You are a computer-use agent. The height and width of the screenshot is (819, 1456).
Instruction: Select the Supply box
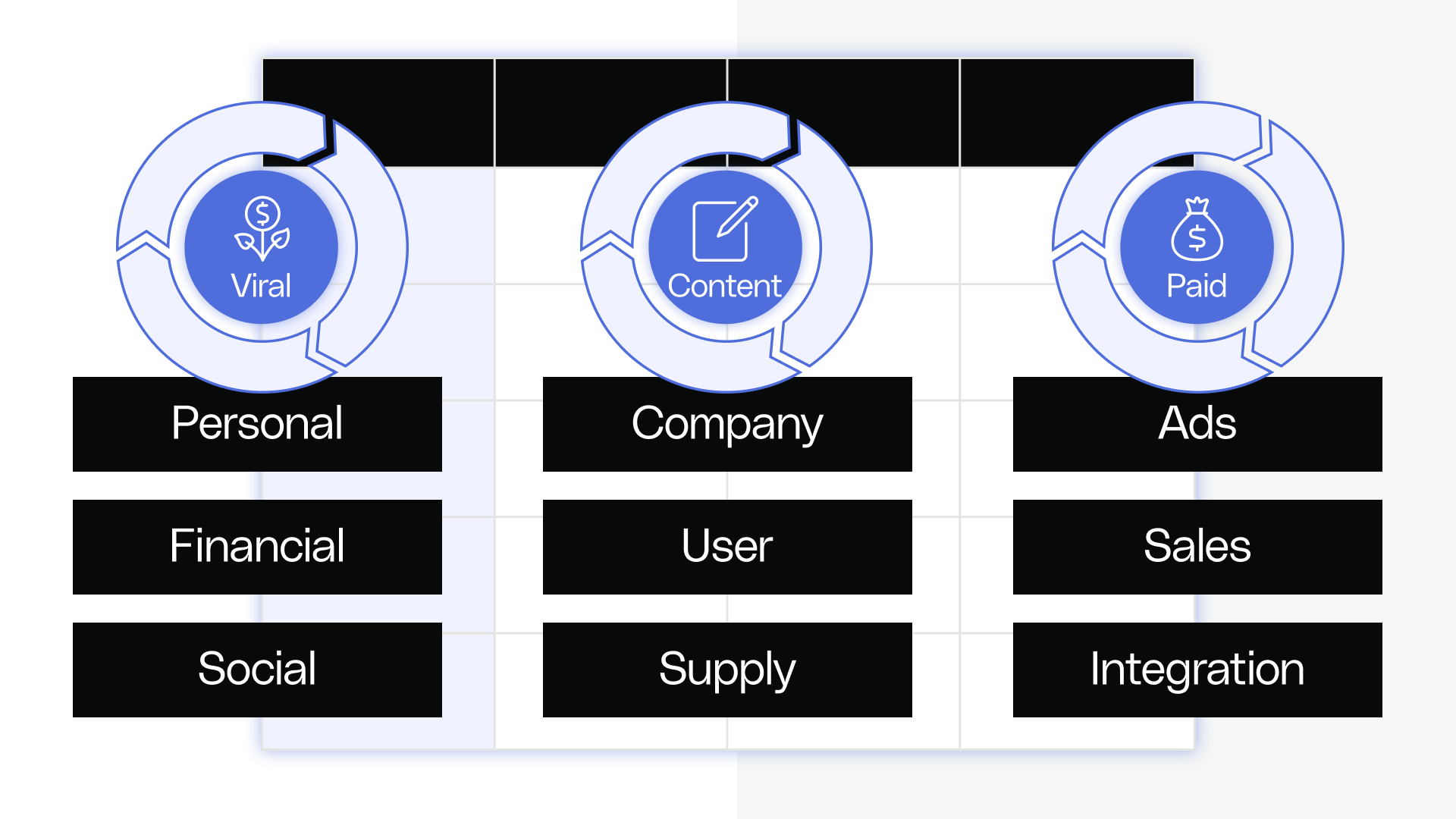[727, 670]
